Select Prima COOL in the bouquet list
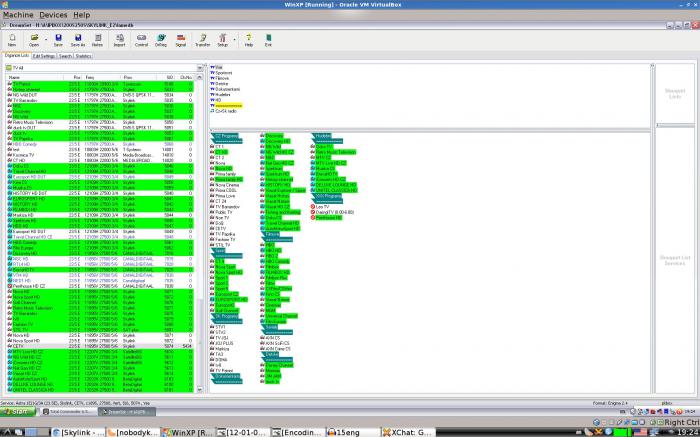Image resolution: width=700 pixels, height=437 pixels. pyautogui.click(x=225, y=190)
